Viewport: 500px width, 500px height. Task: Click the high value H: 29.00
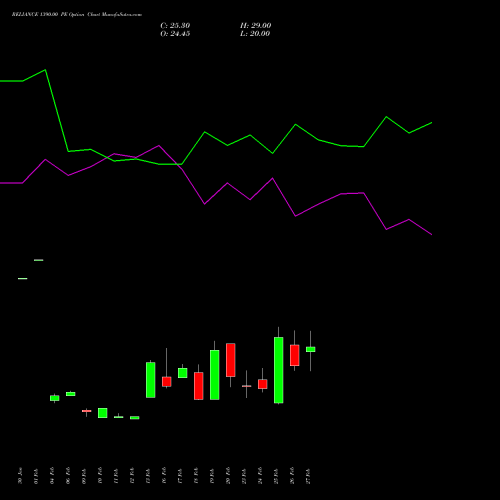click(x=256, y=26)
